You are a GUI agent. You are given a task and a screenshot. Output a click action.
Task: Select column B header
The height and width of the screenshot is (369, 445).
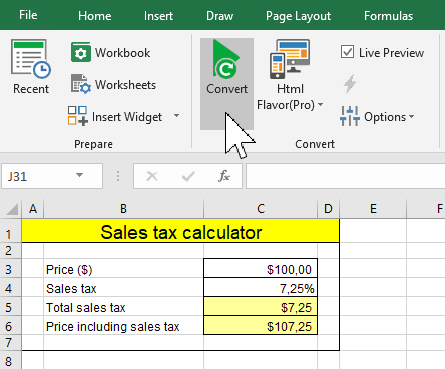[x=123, y=209]
